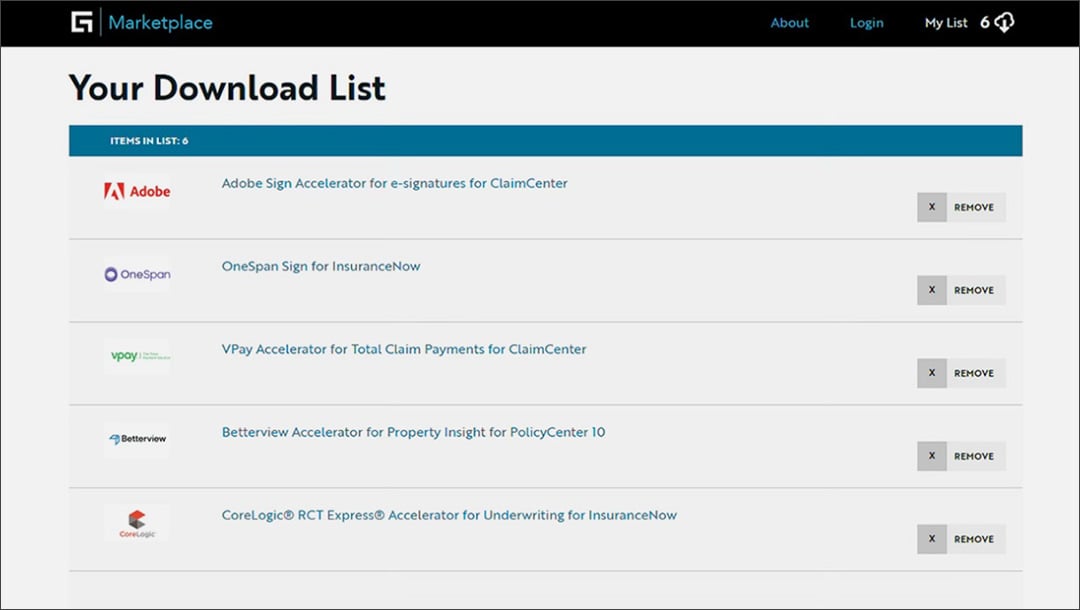This screenshot has height=610, width=1080.
Task: Open the Adobe Sign Accelerator for ClaimCenter listing
Action: 394,183
